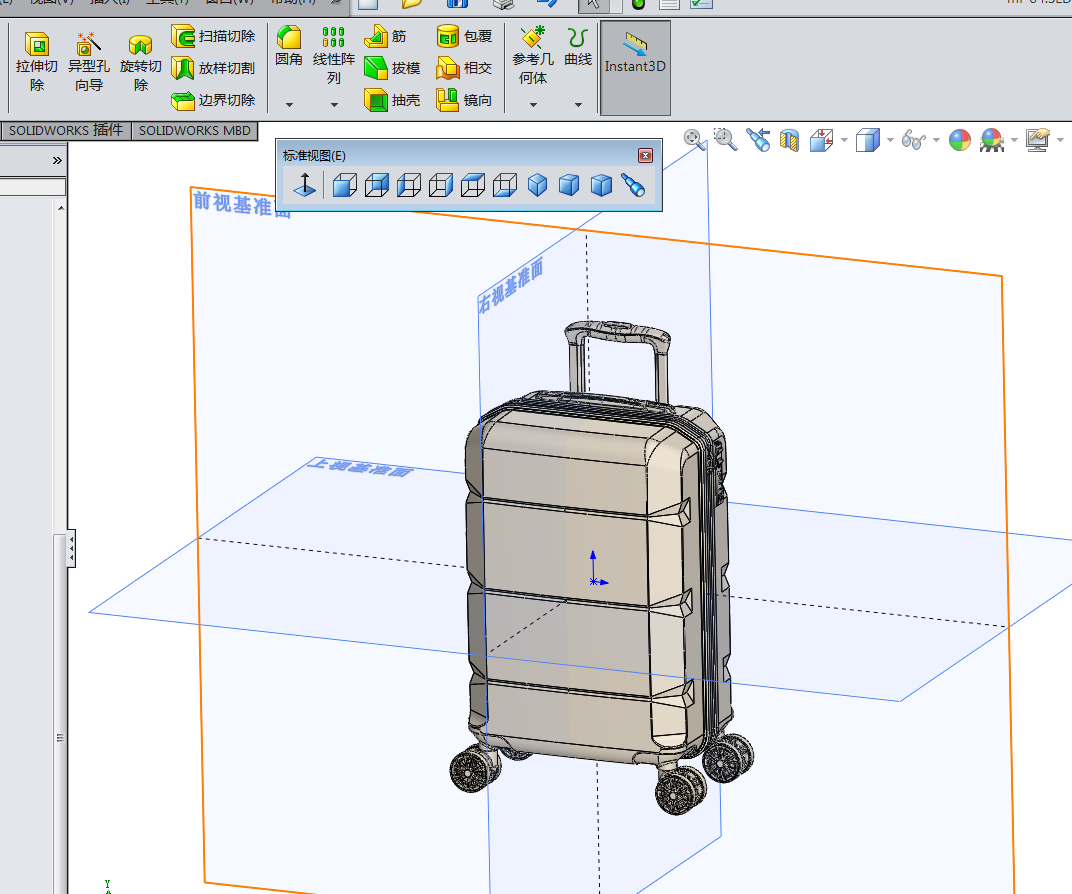This screenshot has width=1072, height=894.
Task: Select the 上视基准面 top plane label
Action: click(x=361, y=468)
